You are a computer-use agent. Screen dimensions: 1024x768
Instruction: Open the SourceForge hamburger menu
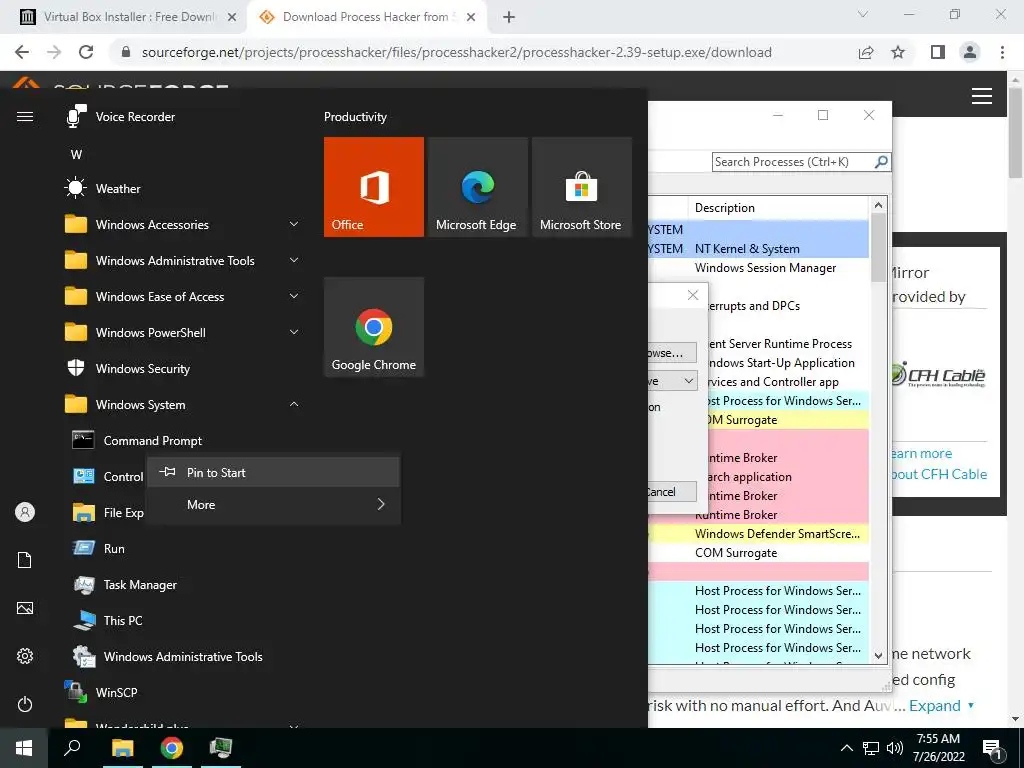(x=982, y=96)
